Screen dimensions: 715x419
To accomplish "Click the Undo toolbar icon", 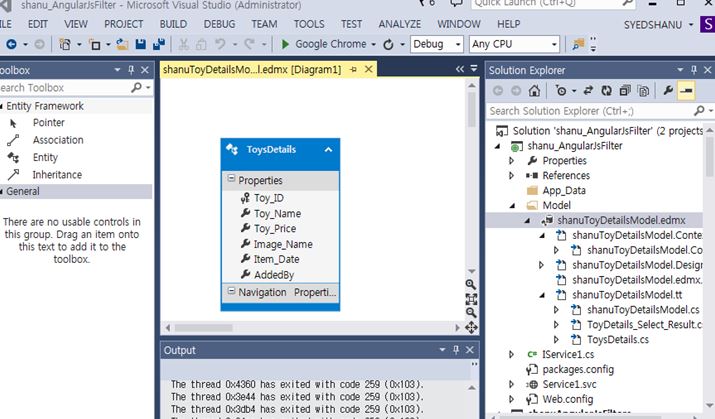I will [220, 44].
